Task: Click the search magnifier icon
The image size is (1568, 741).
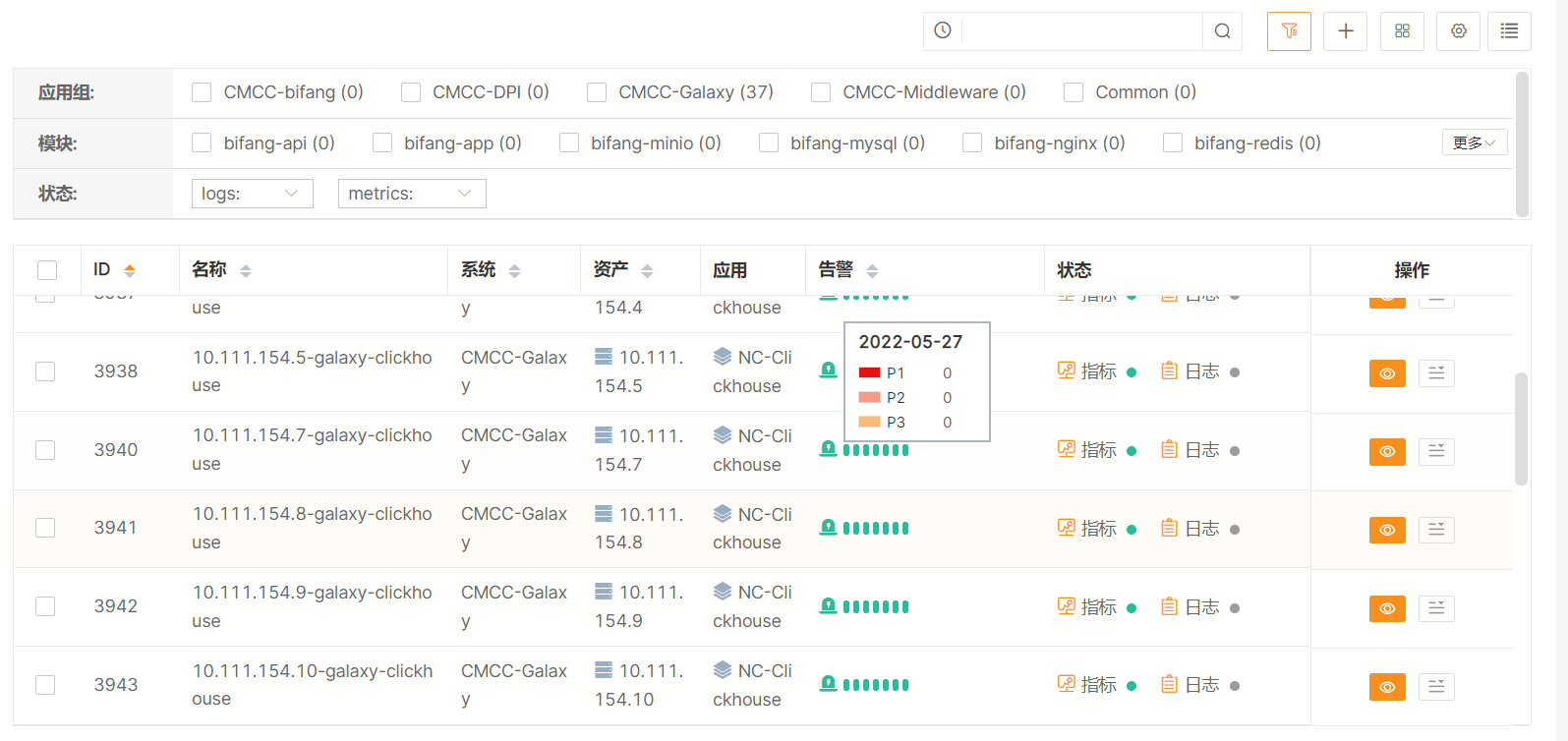Action: coord(1222,31)
